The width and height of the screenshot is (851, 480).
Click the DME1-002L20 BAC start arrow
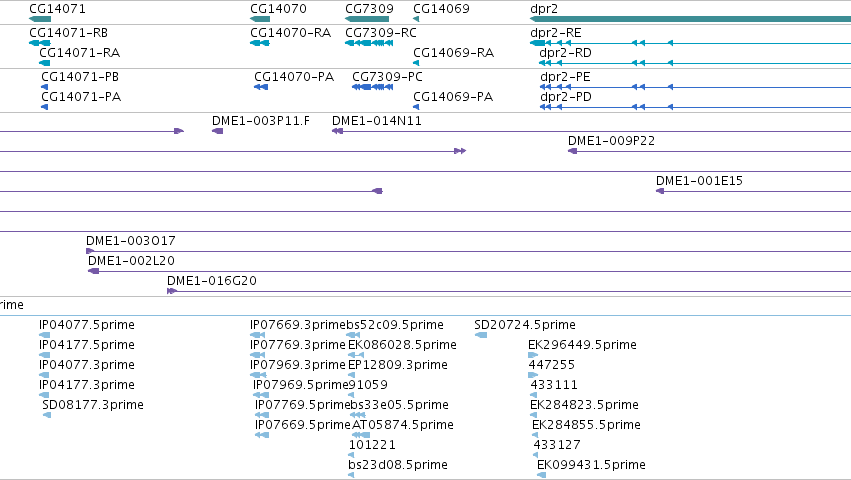point(93,271)
